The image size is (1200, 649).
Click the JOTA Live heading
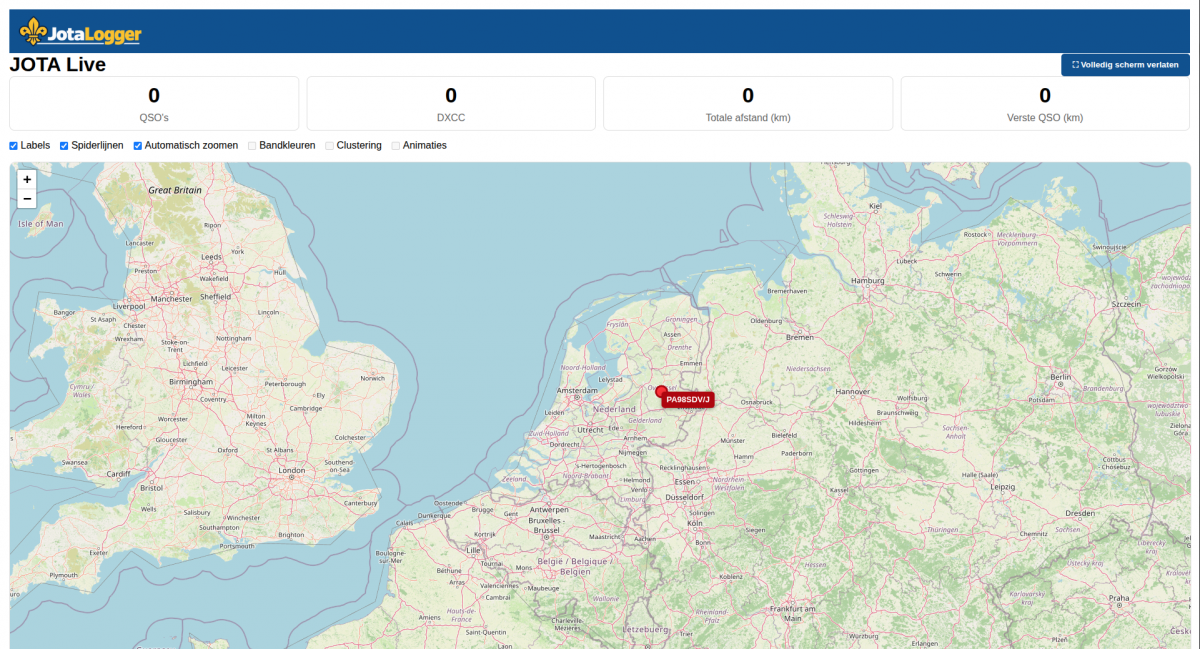(58, 65)
